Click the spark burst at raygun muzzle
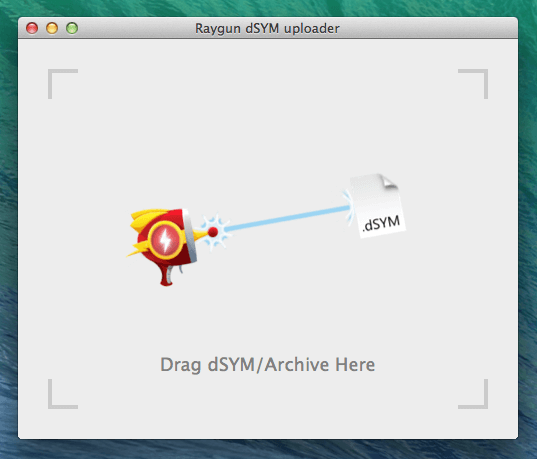This screenshot has height=459, width=537. (x=215, y=232)
